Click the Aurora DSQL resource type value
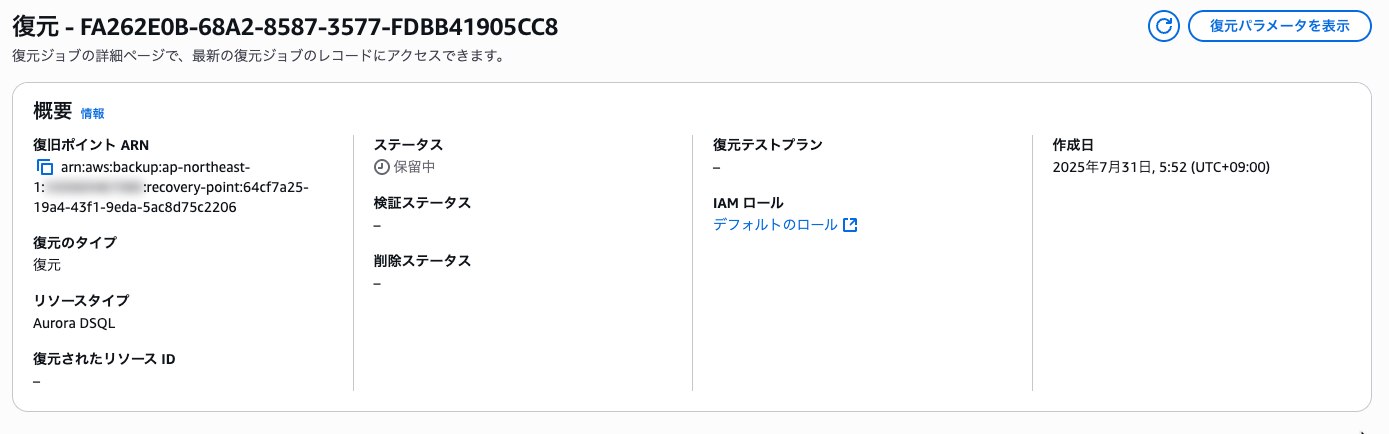 [75, 323]
